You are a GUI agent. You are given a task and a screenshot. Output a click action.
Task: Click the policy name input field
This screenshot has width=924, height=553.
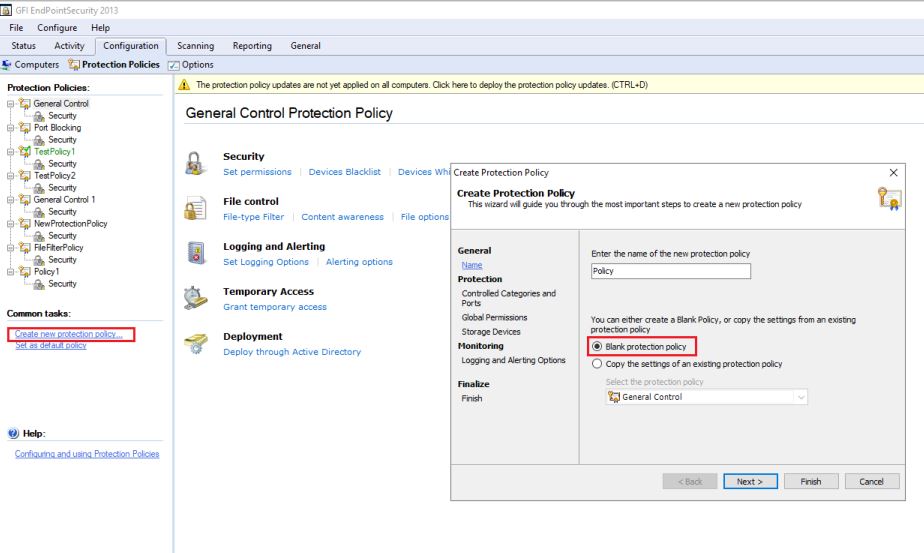pos(671,271)
